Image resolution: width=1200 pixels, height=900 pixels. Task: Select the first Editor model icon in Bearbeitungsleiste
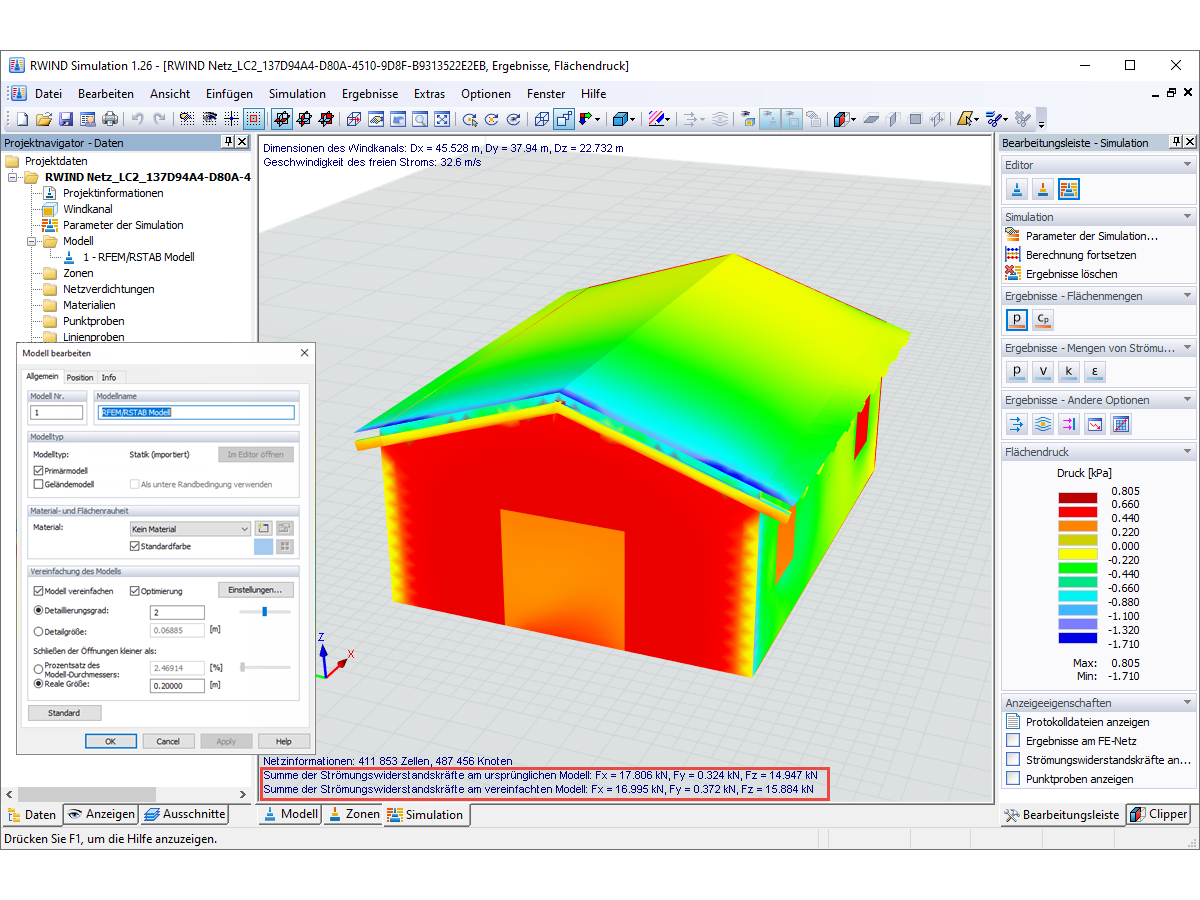click(x=1017, y=189)
